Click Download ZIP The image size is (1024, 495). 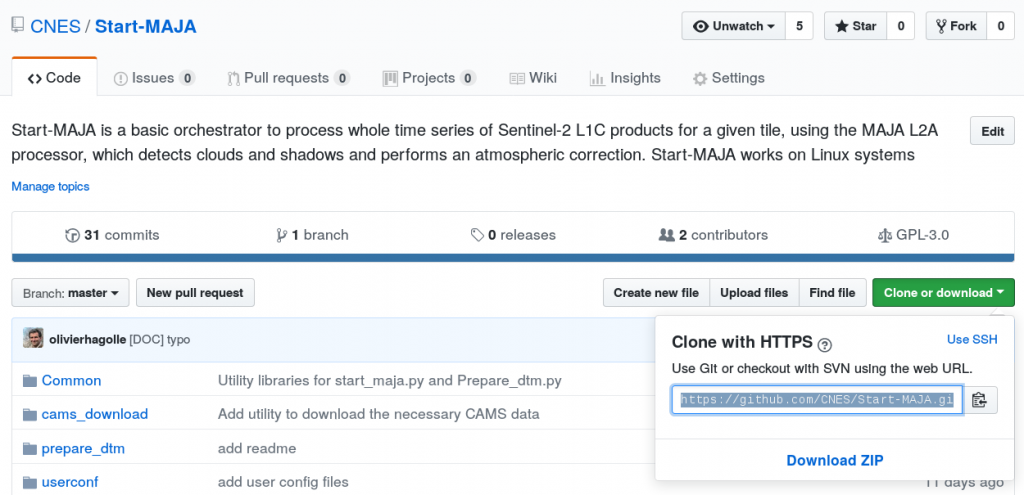tap(835, 460)
